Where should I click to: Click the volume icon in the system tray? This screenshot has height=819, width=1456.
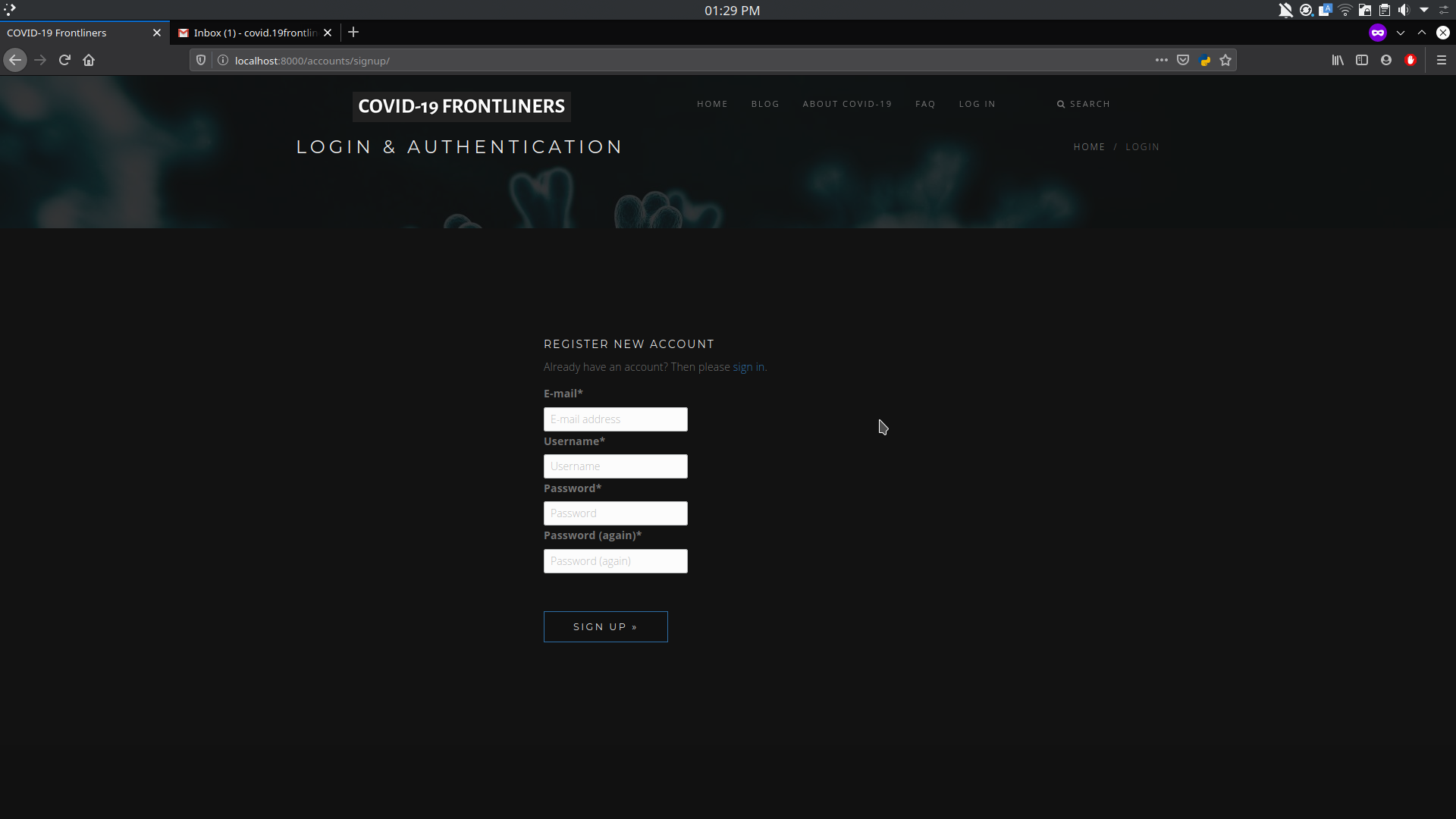point(1404,11)
